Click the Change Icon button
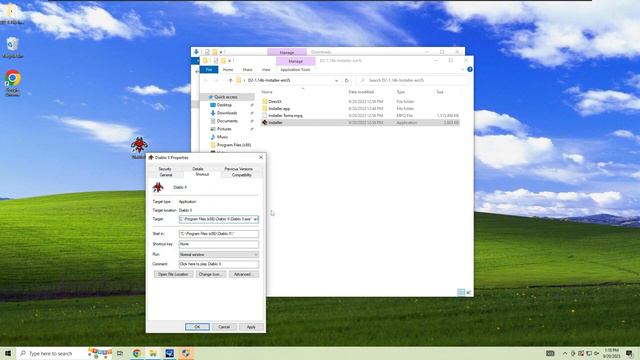The width and height of the screenshot is (640, 360). 210,274
